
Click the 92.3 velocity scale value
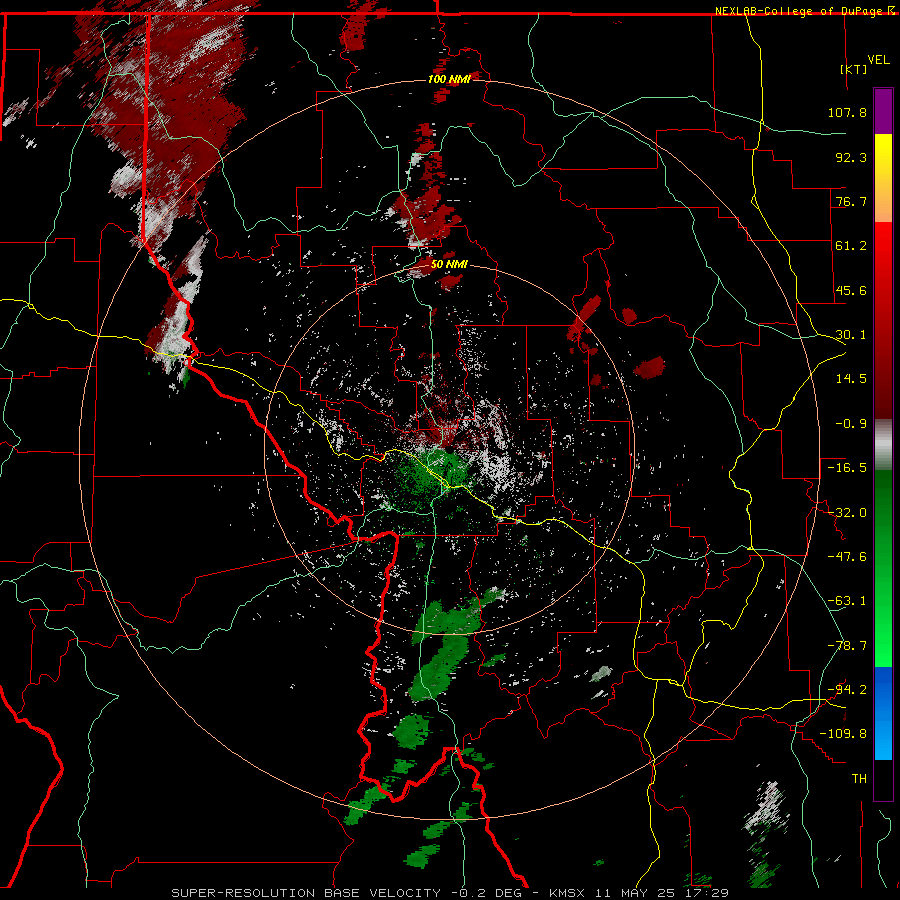851,157
